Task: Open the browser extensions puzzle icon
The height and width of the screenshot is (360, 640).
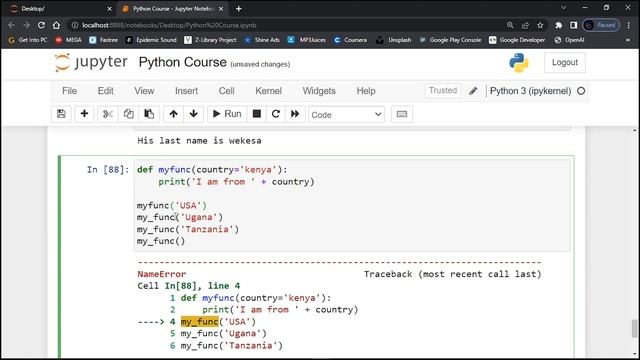Action: pos(559,25)
